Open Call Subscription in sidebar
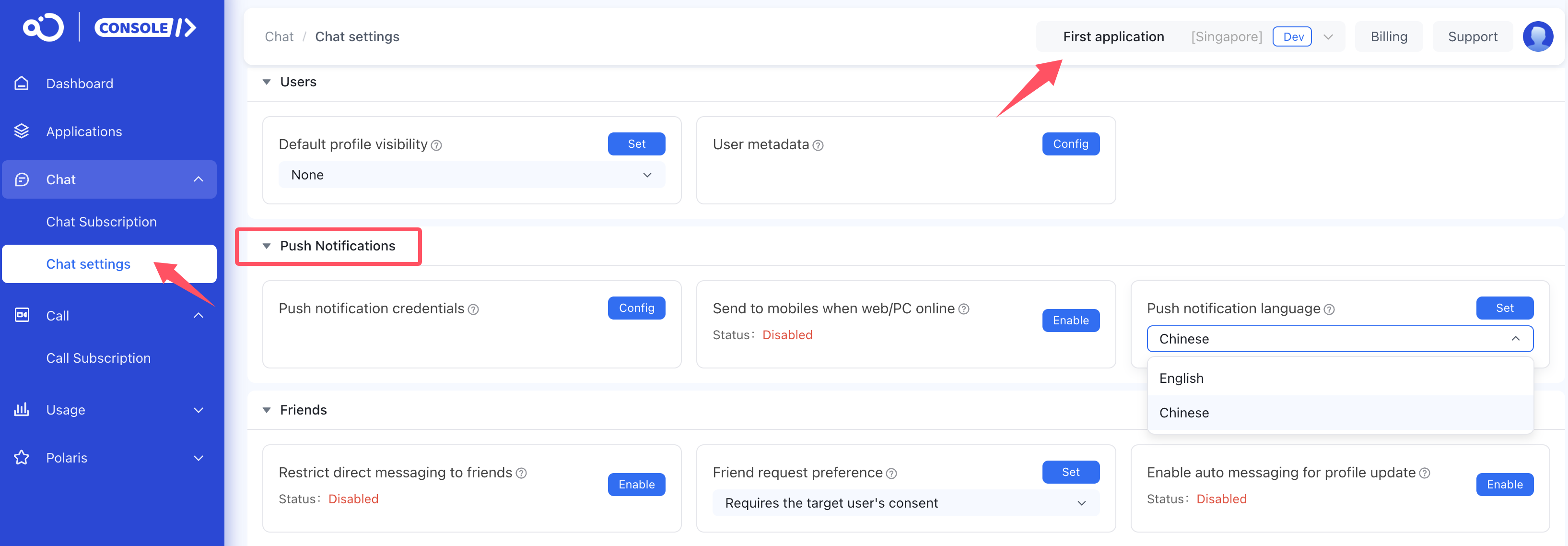Screen dimensions: 1568x546 (x=99, y=358)
